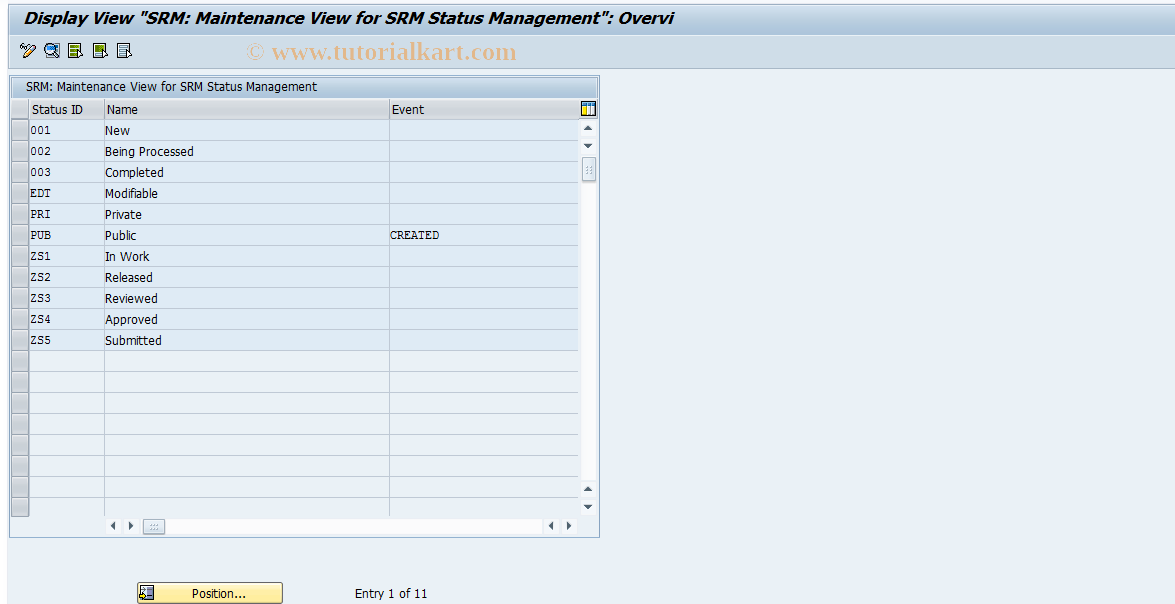This screenshot has height=604, width=1175.
Task: Select row selector for status ZS2
Action: (20, 277)
